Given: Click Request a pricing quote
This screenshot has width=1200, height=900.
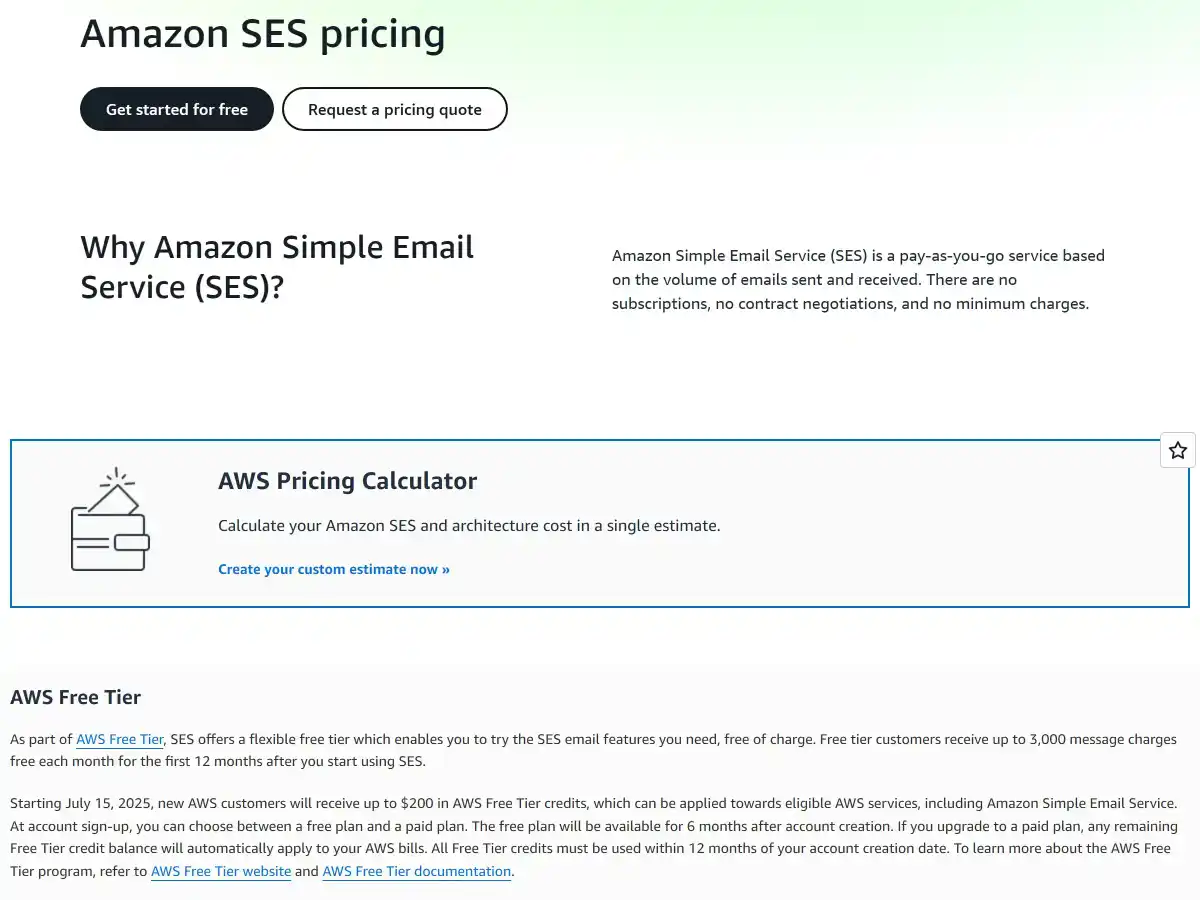Looking at the screenshot, I should [394, 109].
